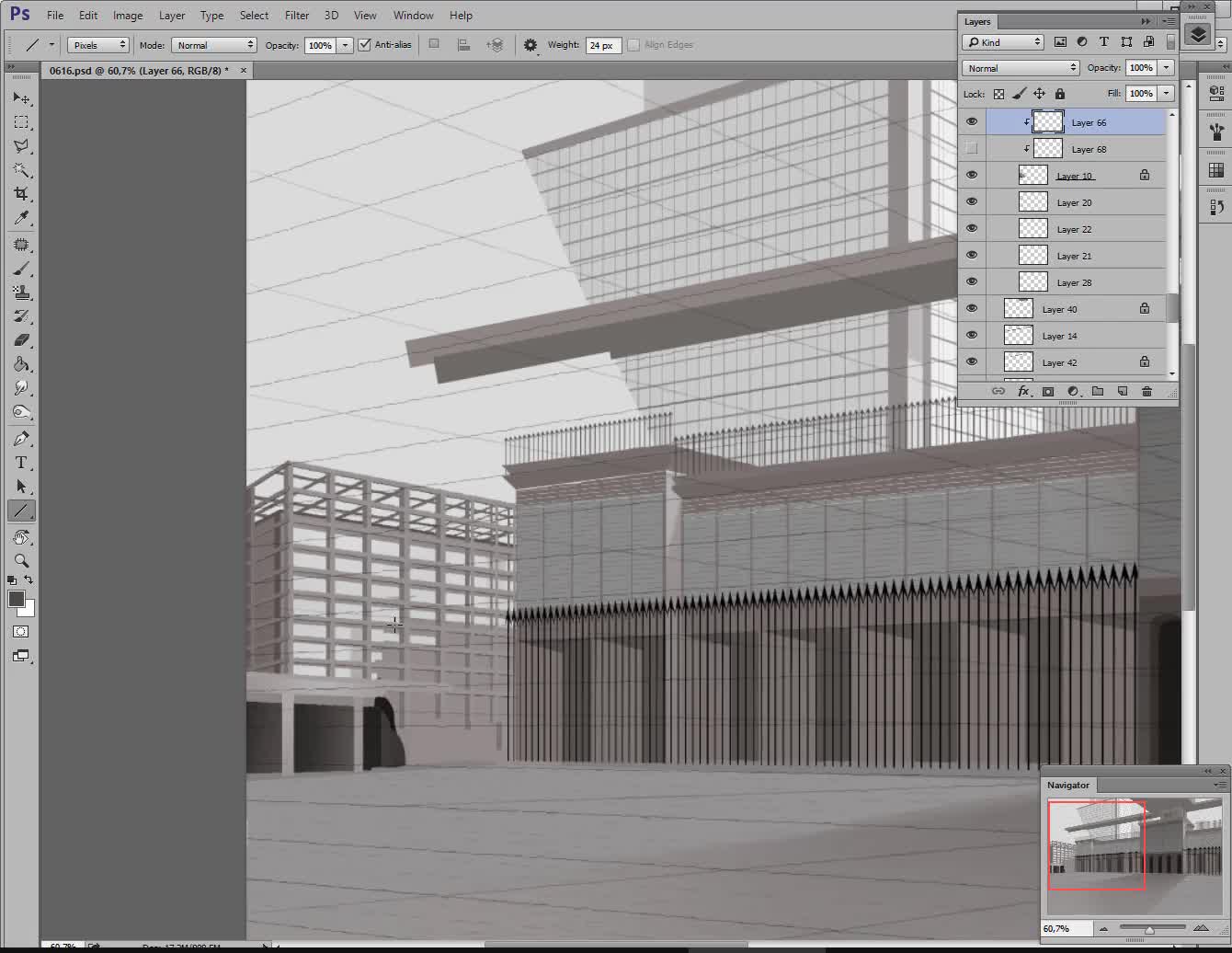The height and width of the screenshot is (953, 1232).
Task: Open the Layer menu
Action: click(172, 15)
